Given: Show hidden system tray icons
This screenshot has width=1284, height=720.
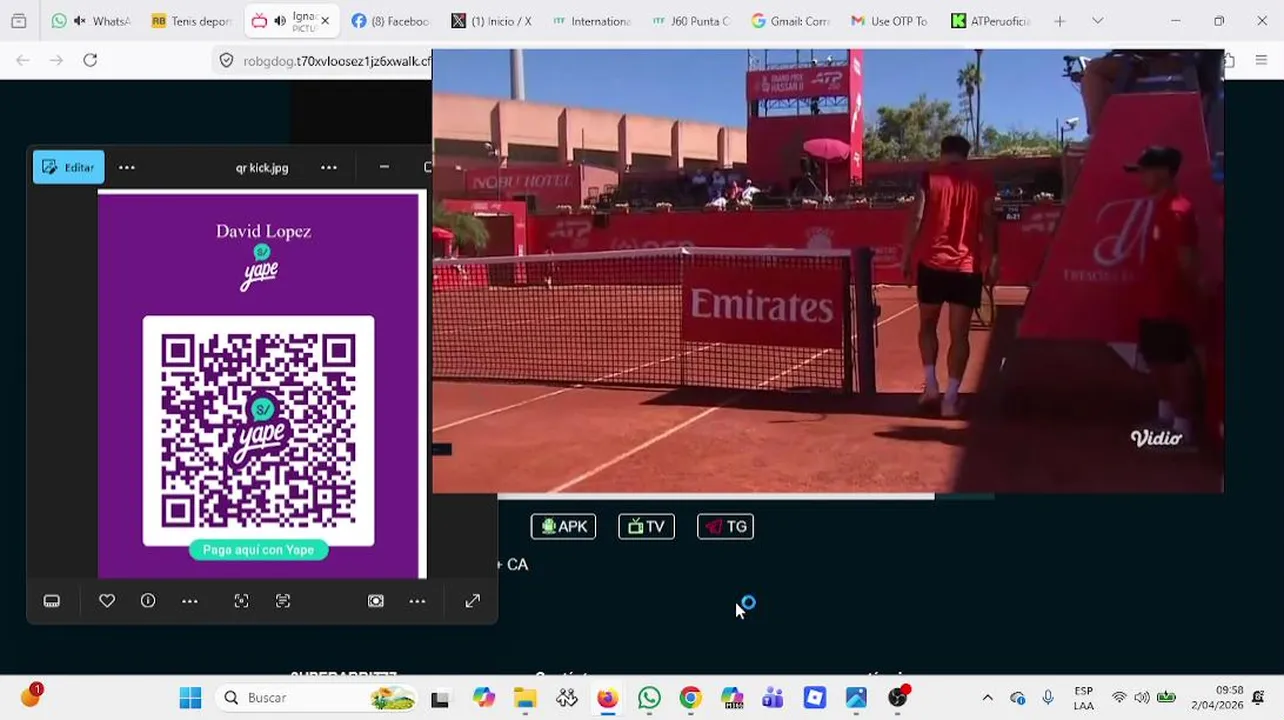Looking at the screenshot, I should 987,698.
